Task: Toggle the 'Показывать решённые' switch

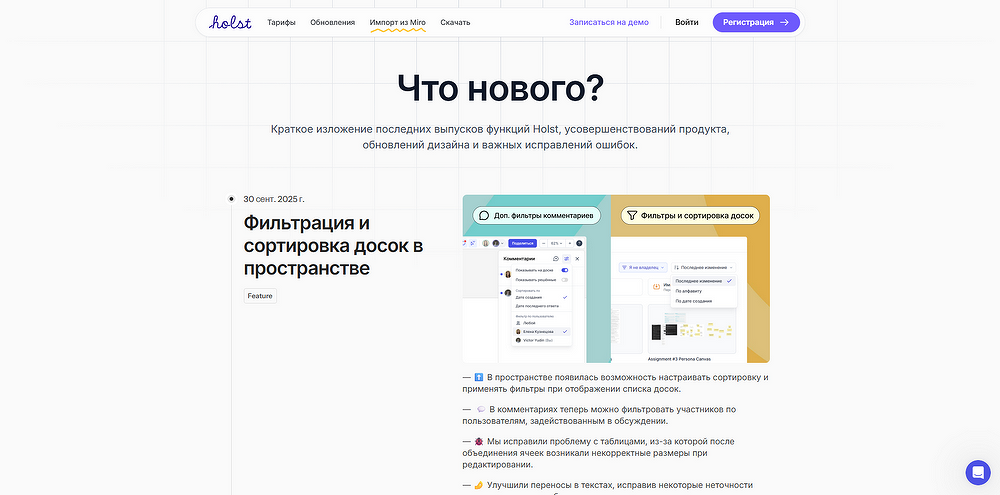Action: click(565, 280)
